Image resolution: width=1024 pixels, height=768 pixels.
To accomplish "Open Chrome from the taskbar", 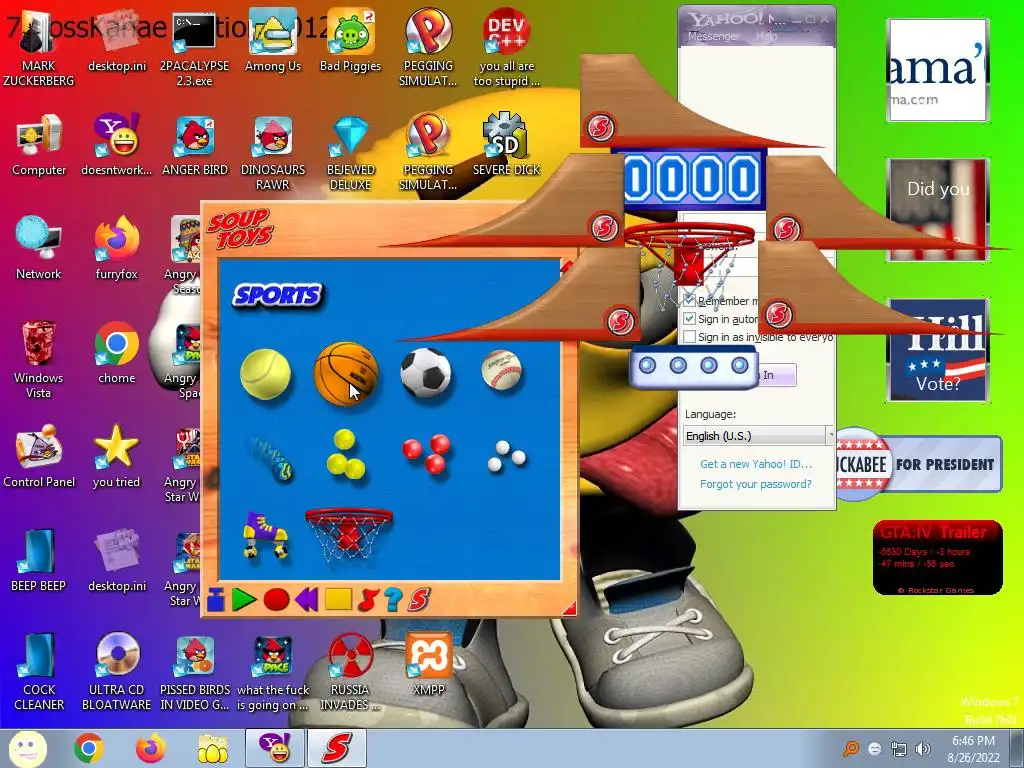I will pos(89,748).
